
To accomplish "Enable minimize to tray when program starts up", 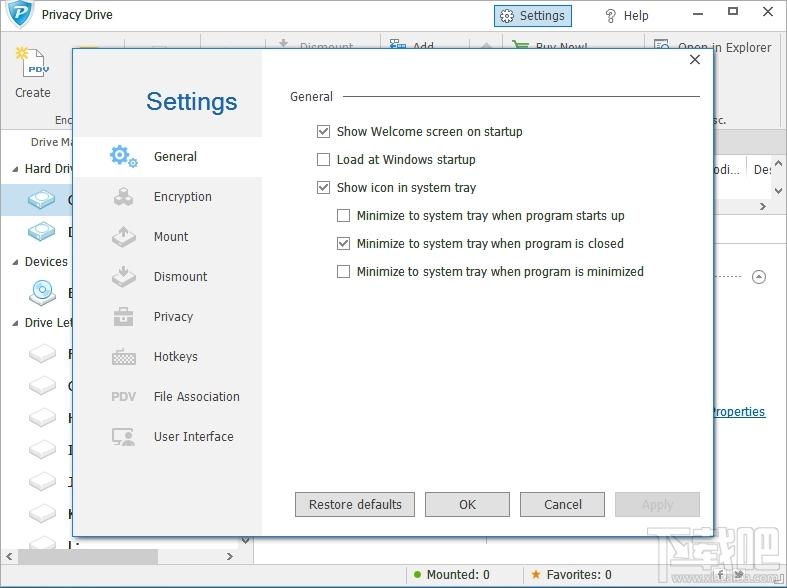I will (x=344, y=216).
